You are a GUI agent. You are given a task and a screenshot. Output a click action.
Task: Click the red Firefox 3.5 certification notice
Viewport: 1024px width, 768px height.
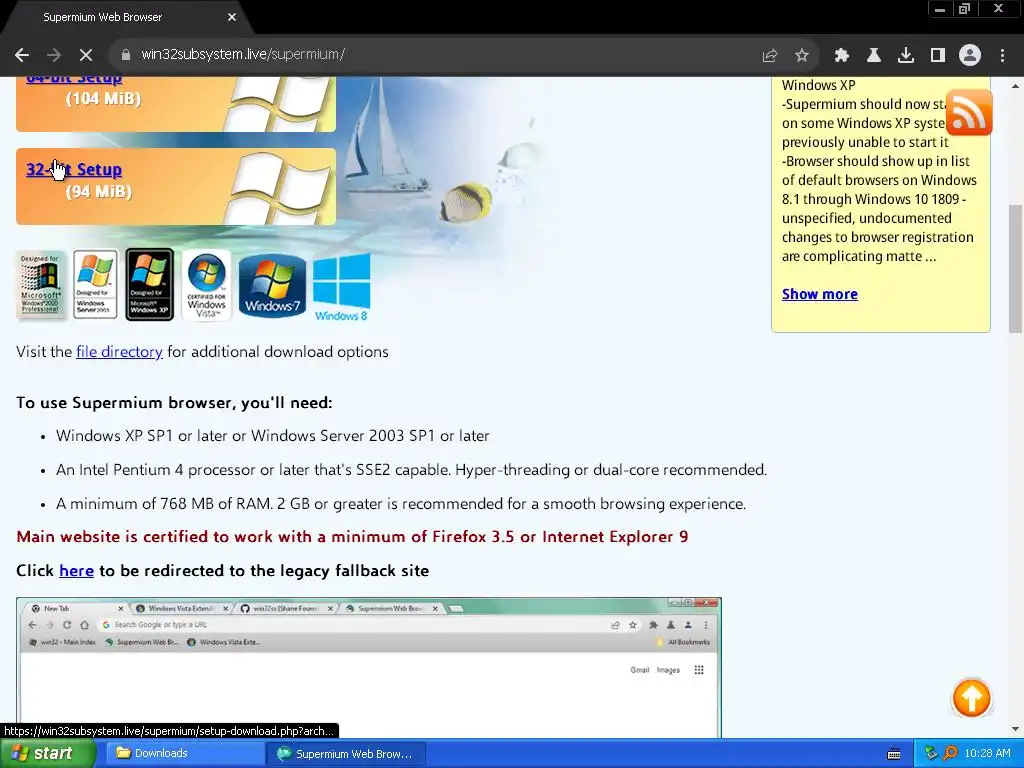(352, 537)
